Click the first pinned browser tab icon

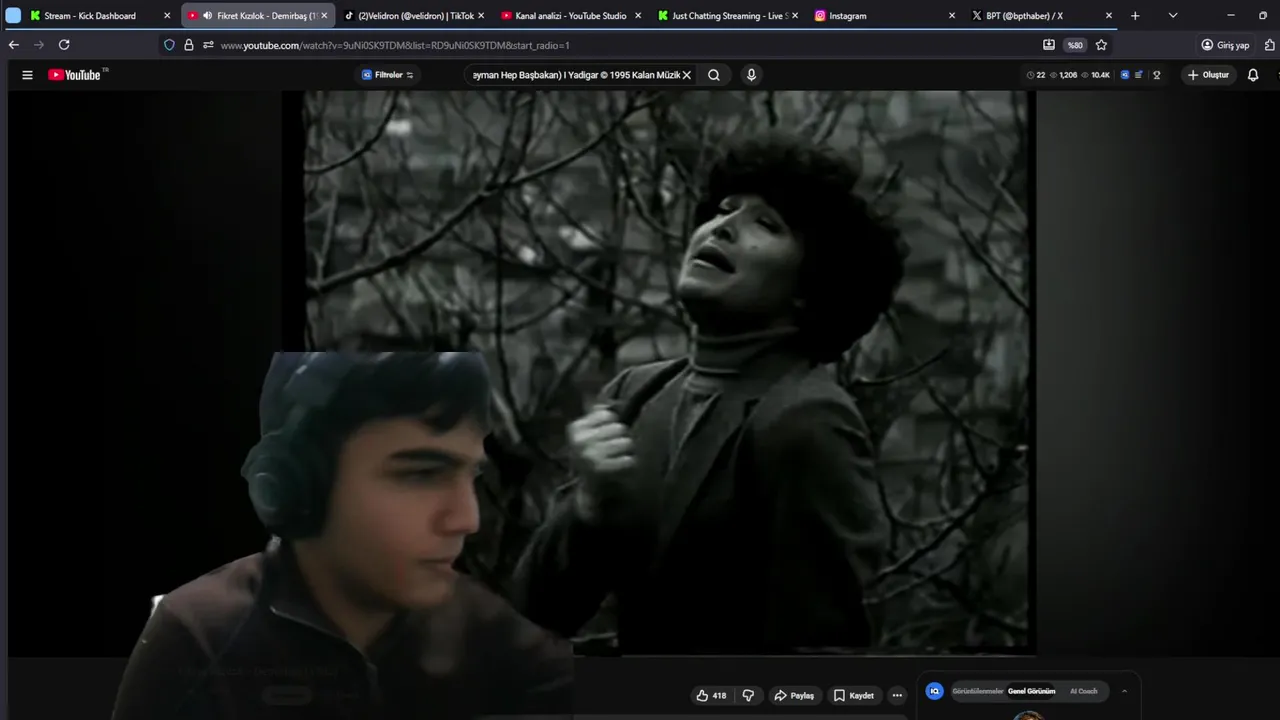point(13,16)
